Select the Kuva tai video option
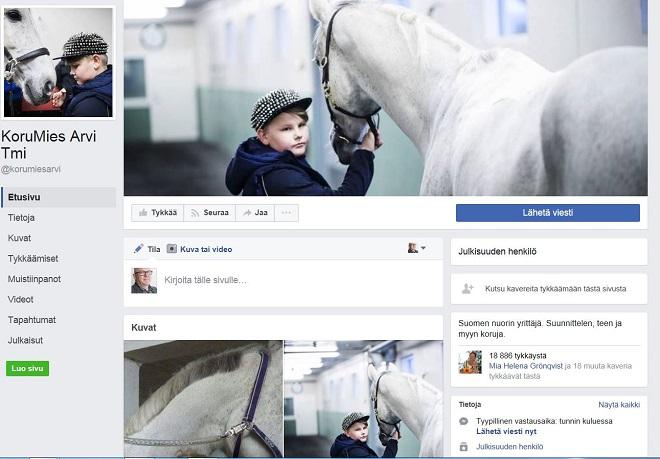Image resolution: width=660 pixels, height=459 pixels. 199,249
